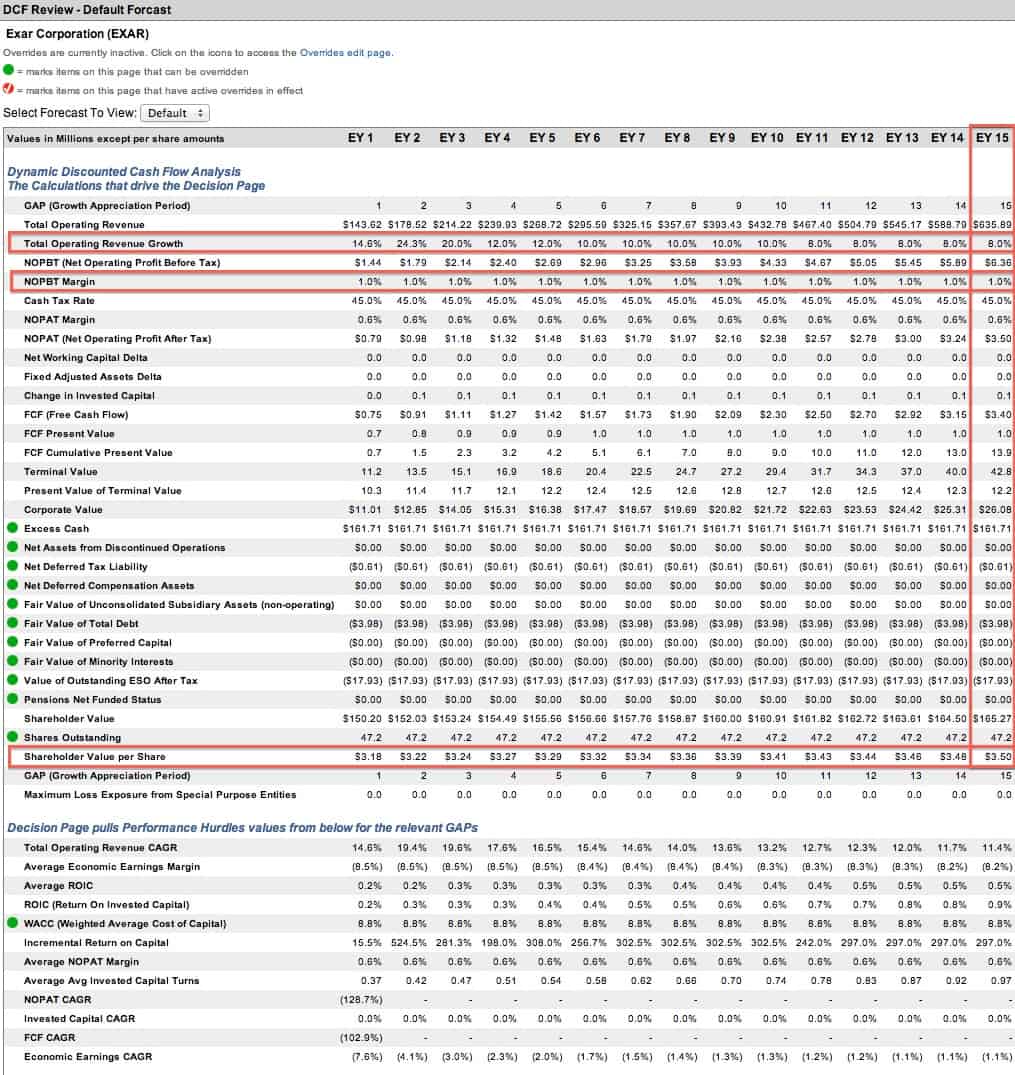The height and width of the screenshot is (1075, 1015).
Task: Click the EY 15 column header
Action: [x=992, y=138]
